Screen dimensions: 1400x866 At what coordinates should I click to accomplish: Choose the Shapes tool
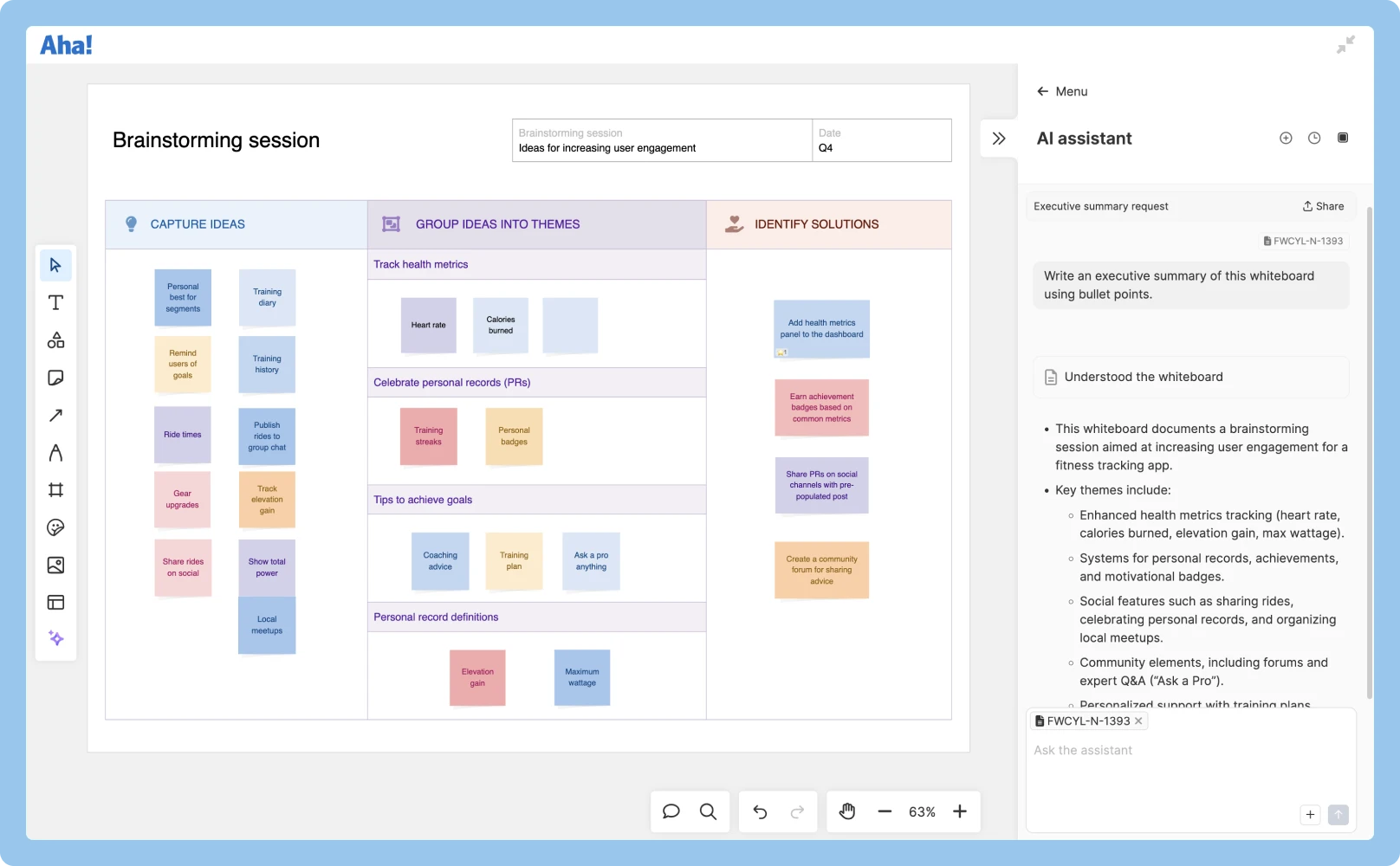coord(55,340)
